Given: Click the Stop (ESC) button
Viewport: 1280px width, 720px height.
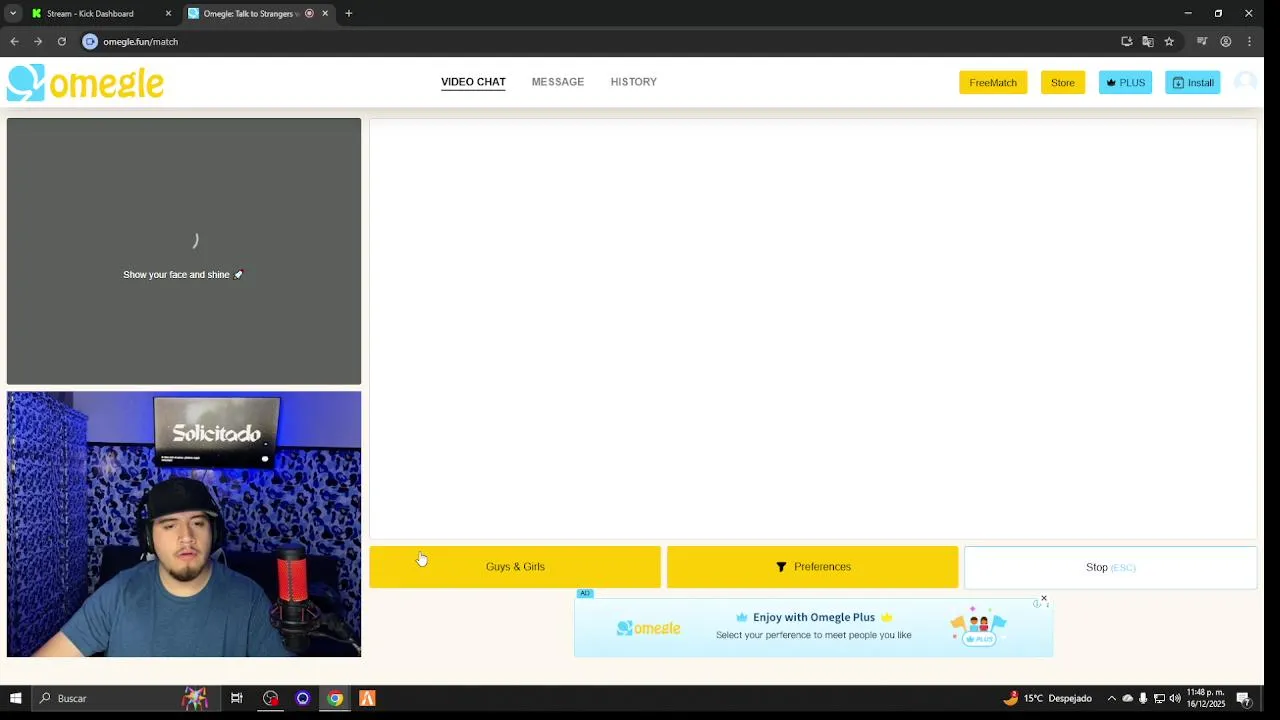Looking at the screenshot, I should coord(1110,567).
